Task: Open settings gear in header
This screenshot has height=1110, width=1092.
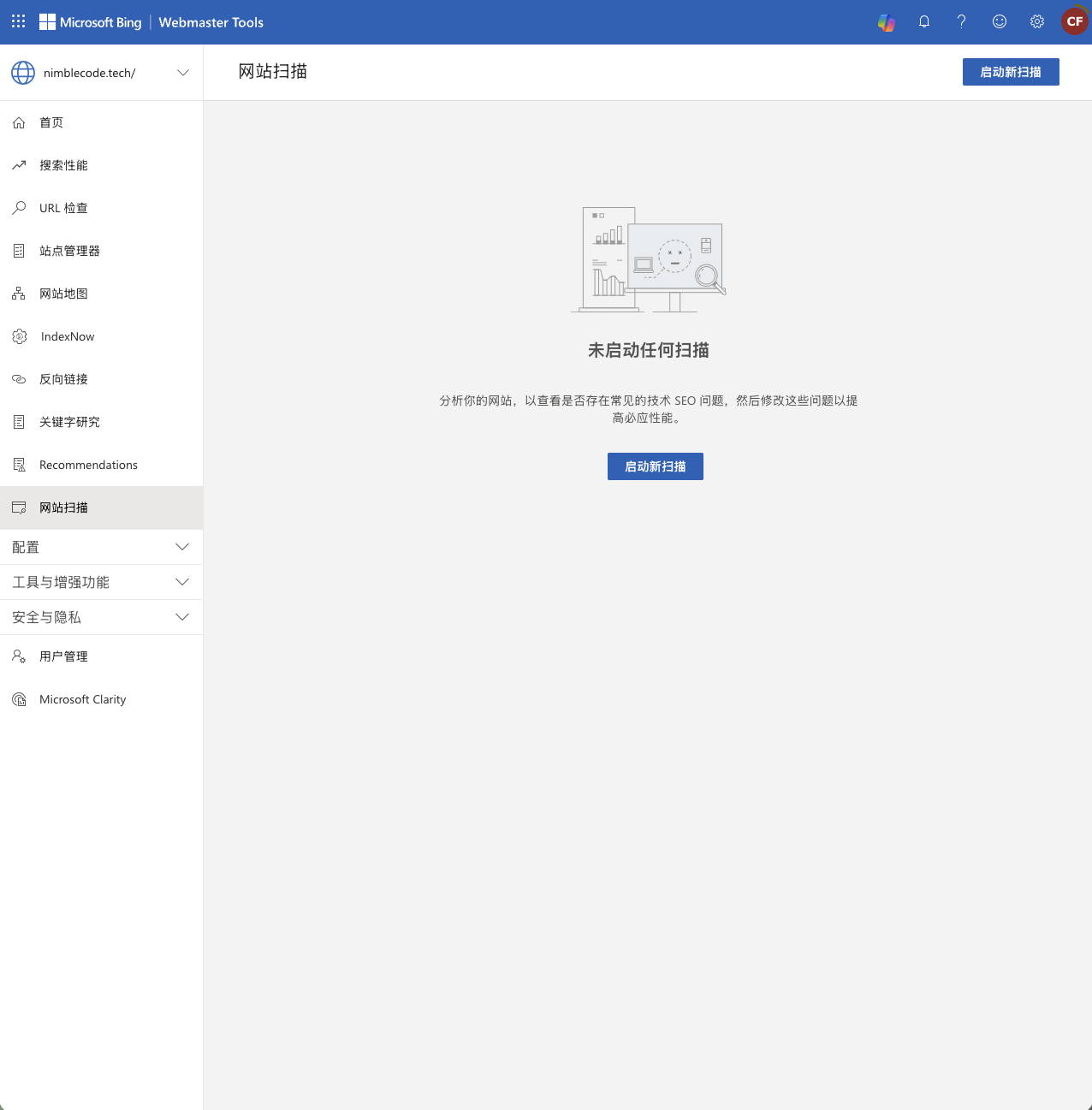Action: 1037,22
